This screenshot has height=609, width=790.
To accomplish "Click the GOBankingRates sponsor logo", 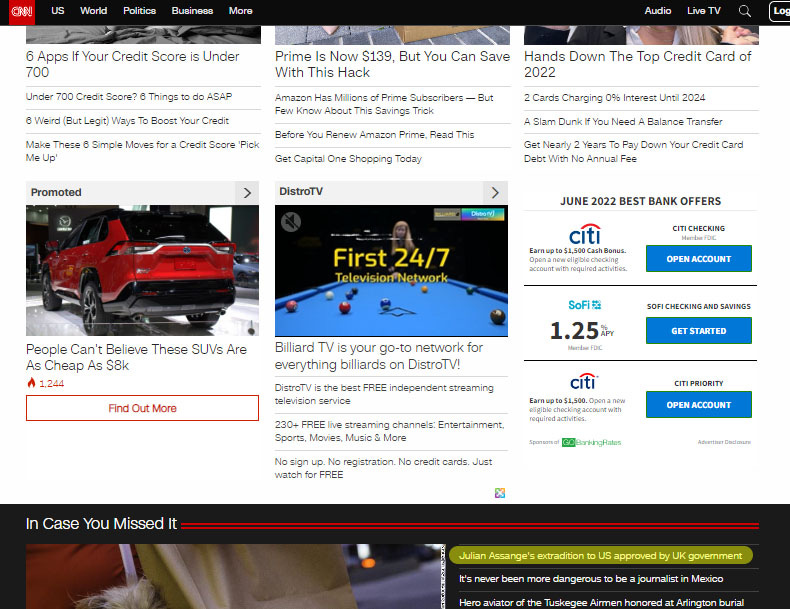I will tap(591, 442).
